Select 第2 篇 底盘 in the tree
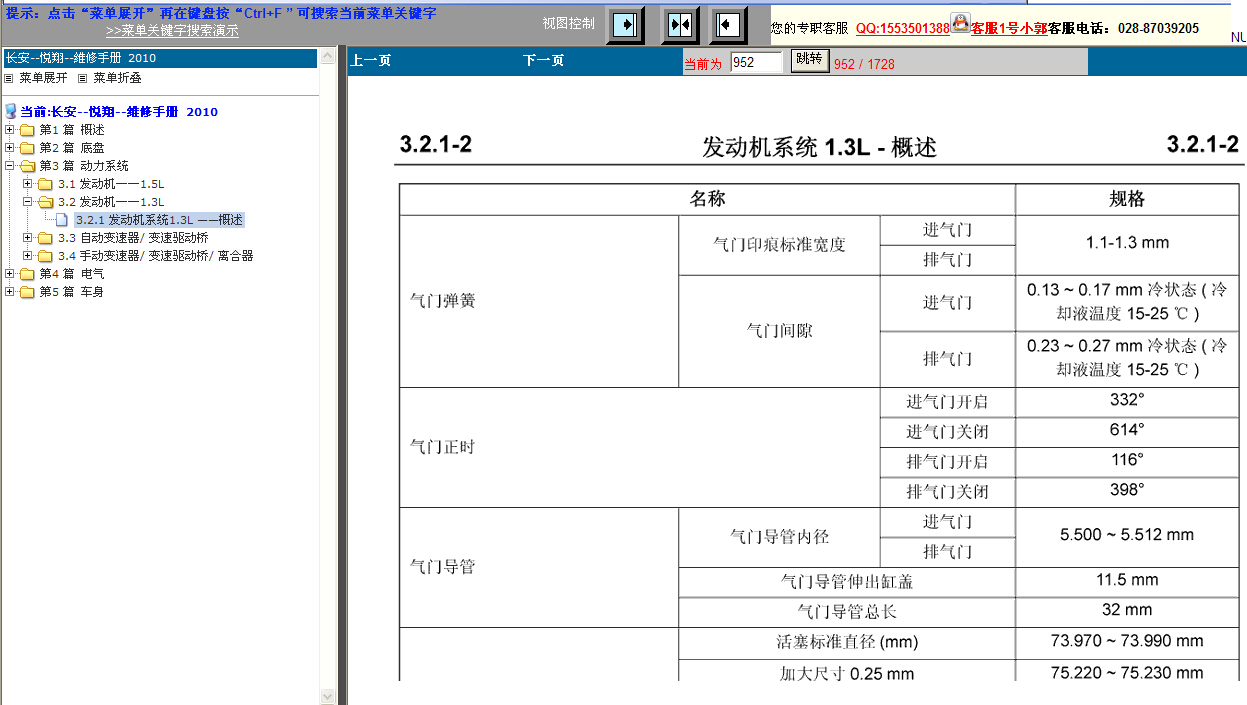 click(x=72, y=148)
